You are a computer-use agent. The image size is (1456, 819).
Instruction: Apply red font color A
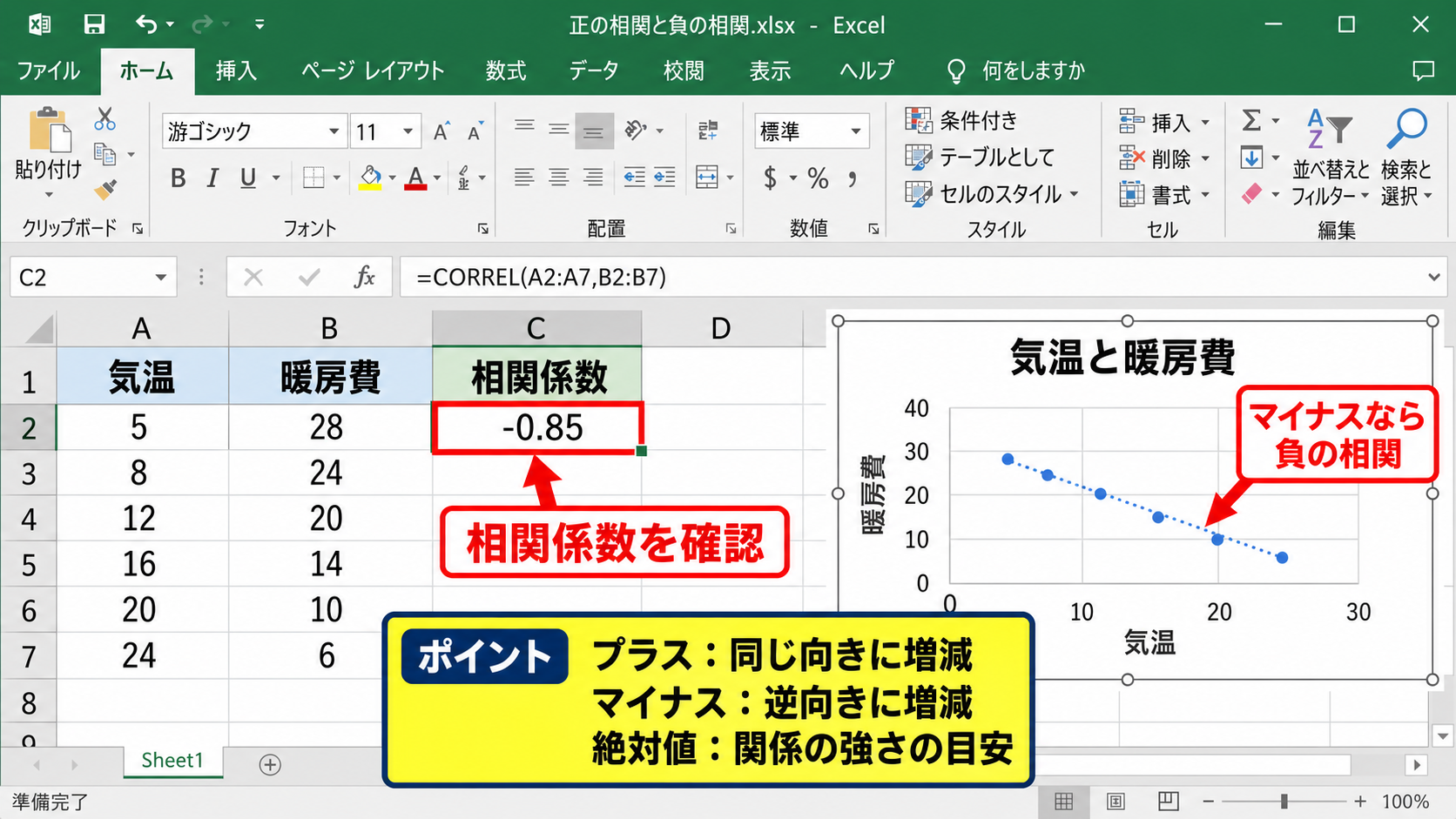pyautogui.click(x=416, y=178)
